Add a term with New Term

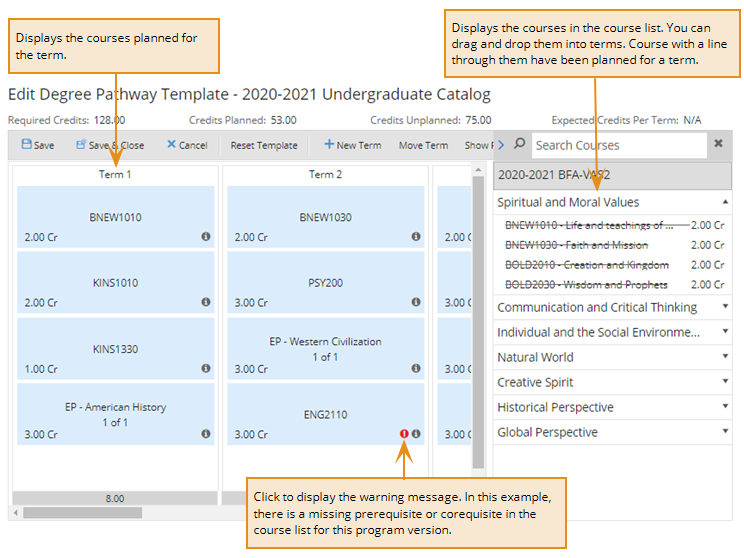[x=352, y=145]
